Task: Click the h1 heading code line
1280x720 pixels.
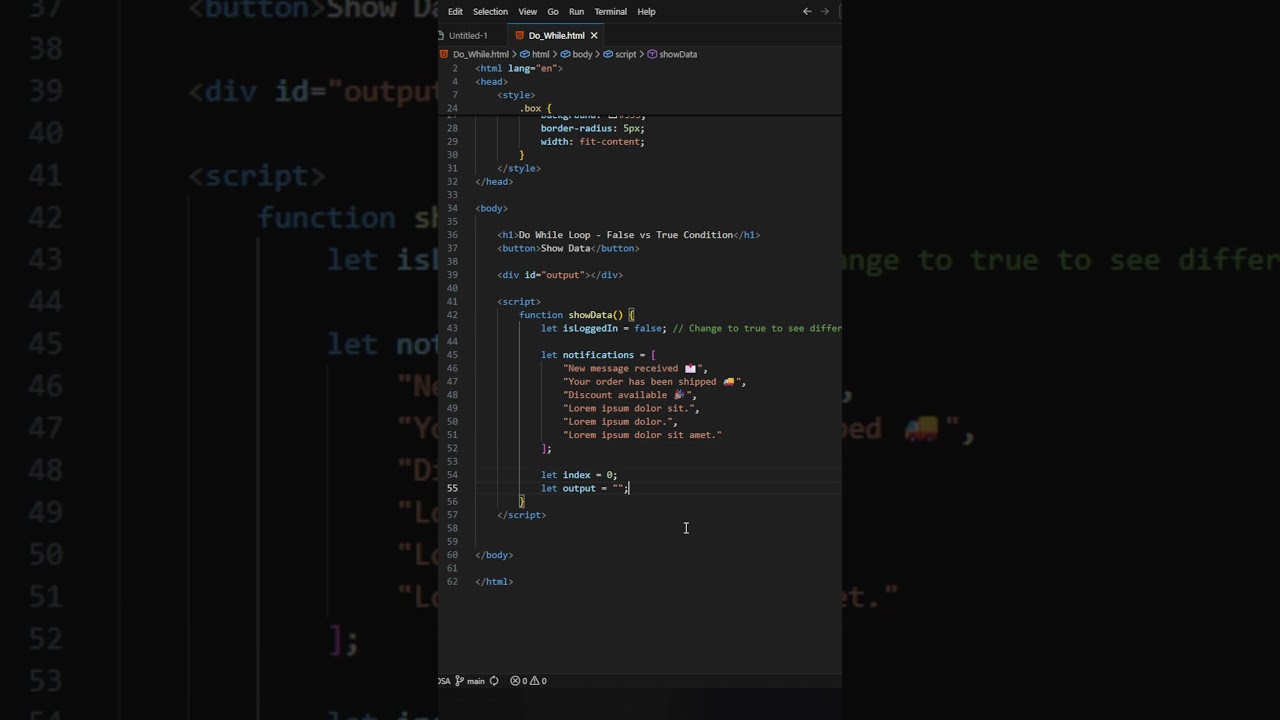Action: point(629,235)
